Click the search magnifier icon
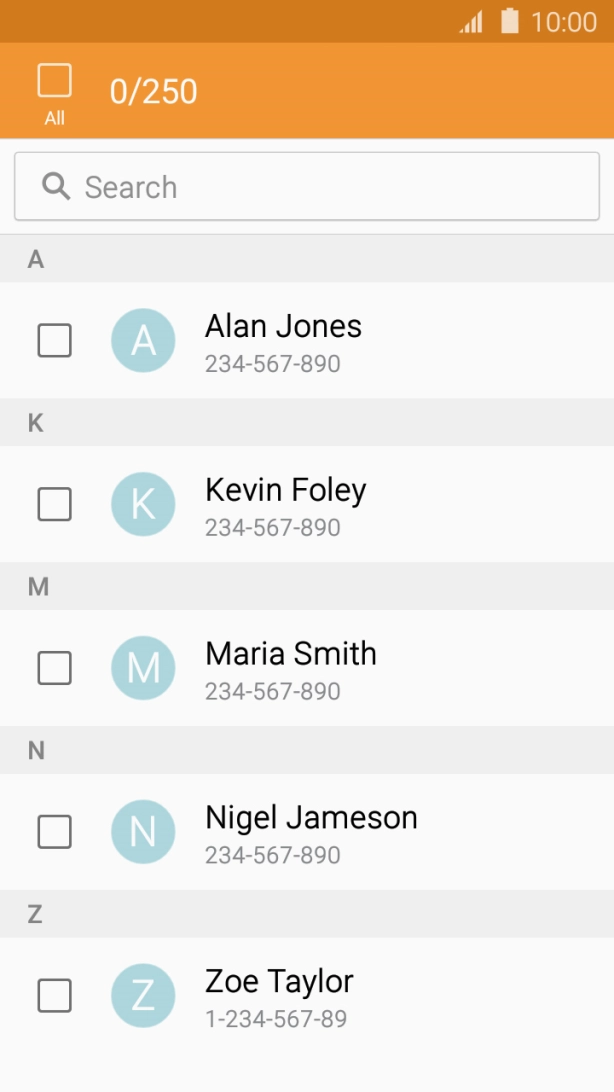Screen dimensions: 614x1092 click(x=56, y=186)
